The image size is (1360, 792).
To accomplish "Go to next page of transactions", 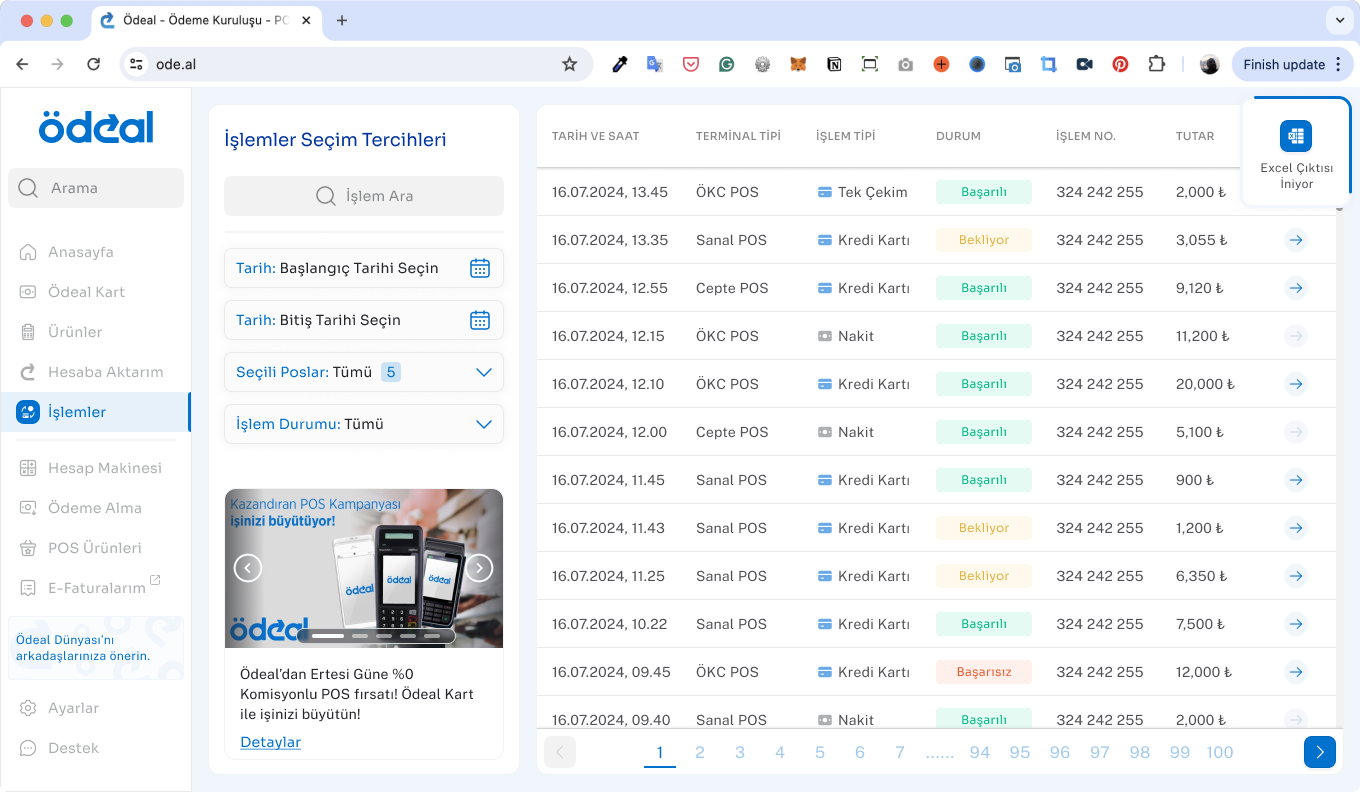I will tap(1320, 752).
